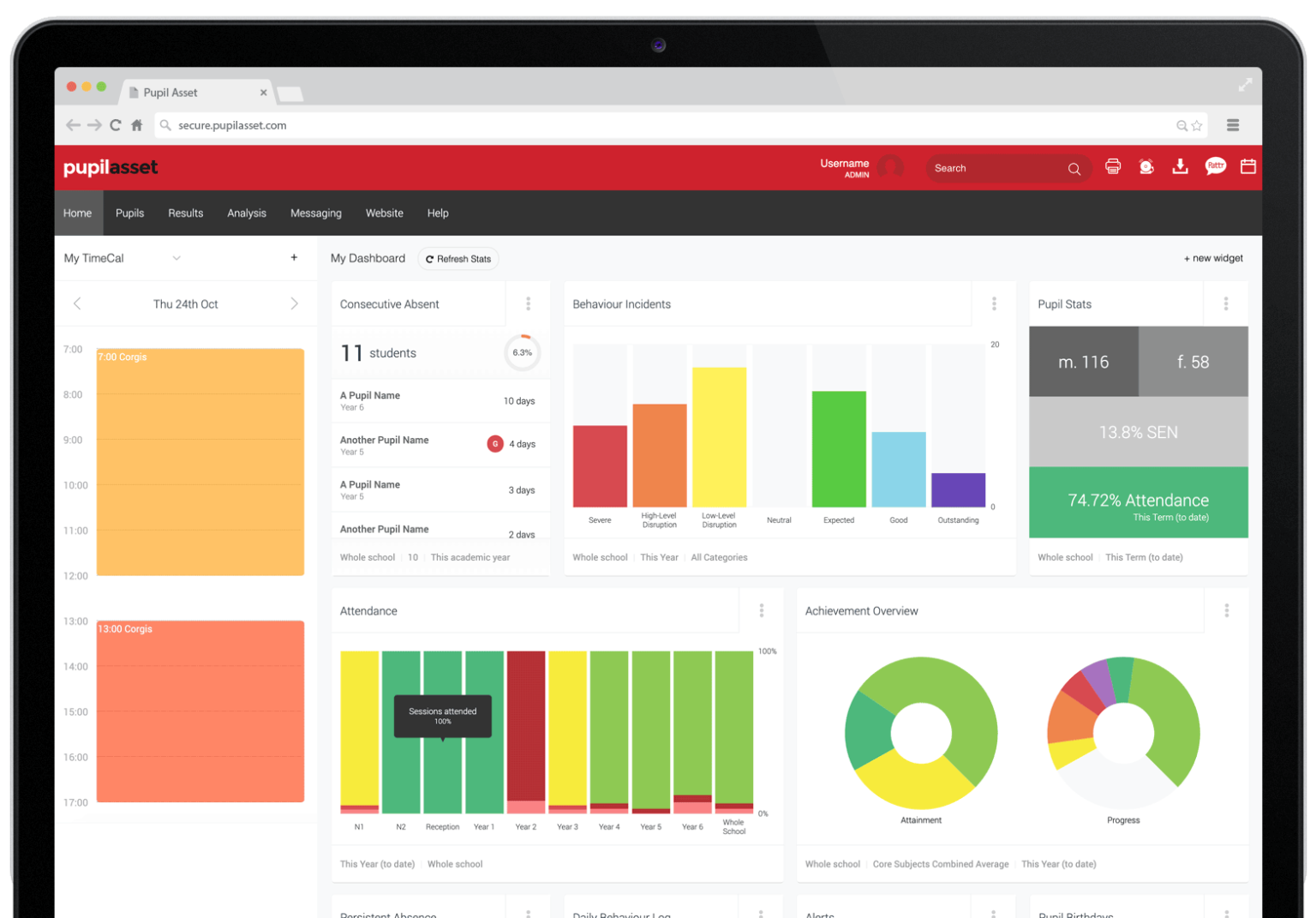Click the Refresh Stats button

(458, 259)
